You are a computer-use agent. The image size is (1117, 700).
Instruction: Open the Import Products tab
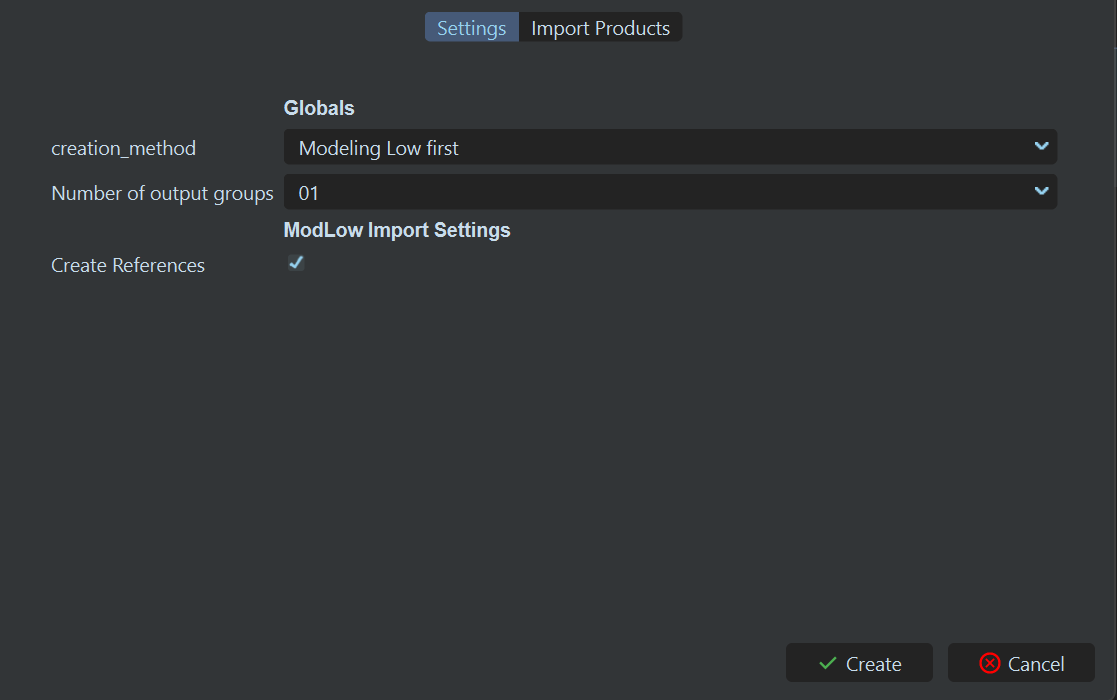[x=600, y=28]
